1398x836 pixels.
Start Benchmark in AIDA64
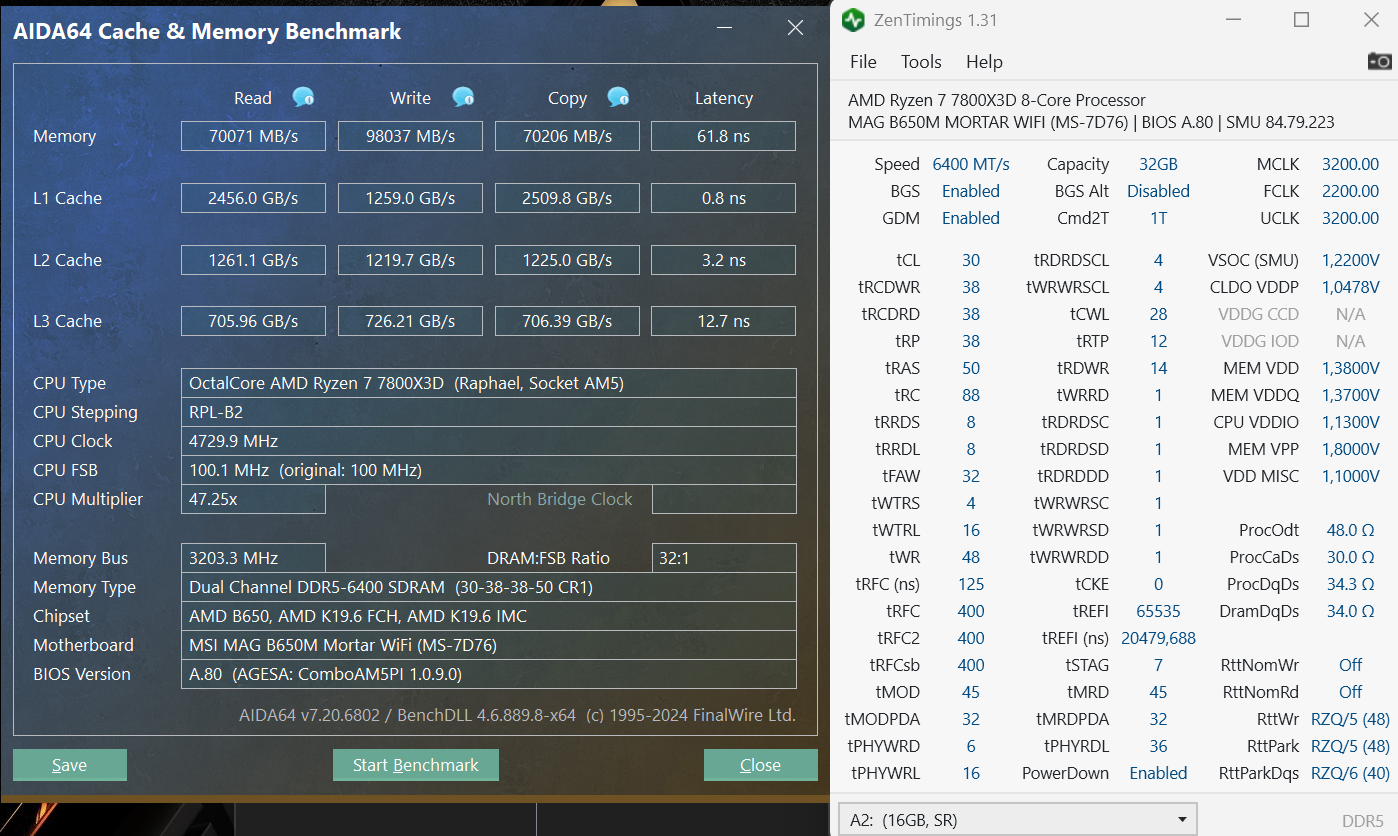pyautogui.click(x=416, y=765)
